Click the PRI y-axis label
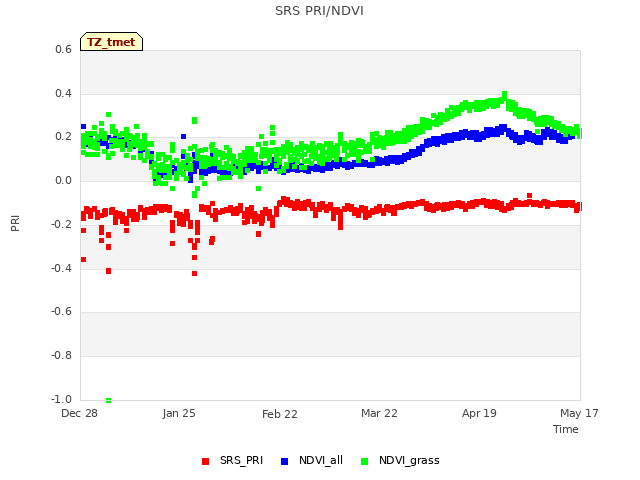Image resolution: width=640 pixels, height=480 pixels. 15,223
